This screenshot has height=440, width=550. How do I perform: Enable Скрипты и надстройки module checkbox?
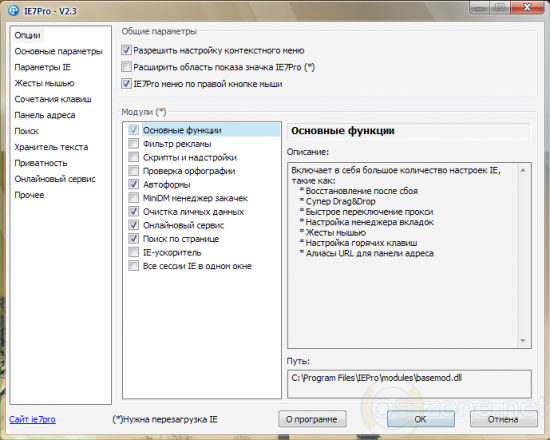pos(133,157)
